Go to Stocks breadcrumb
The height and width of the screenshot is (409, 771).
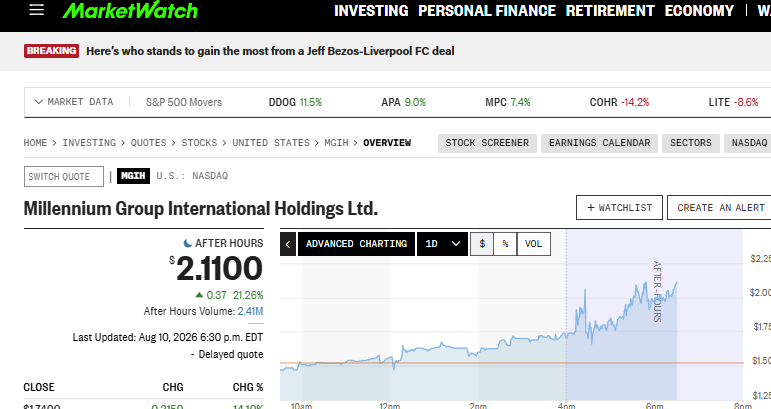click(199, 143)
